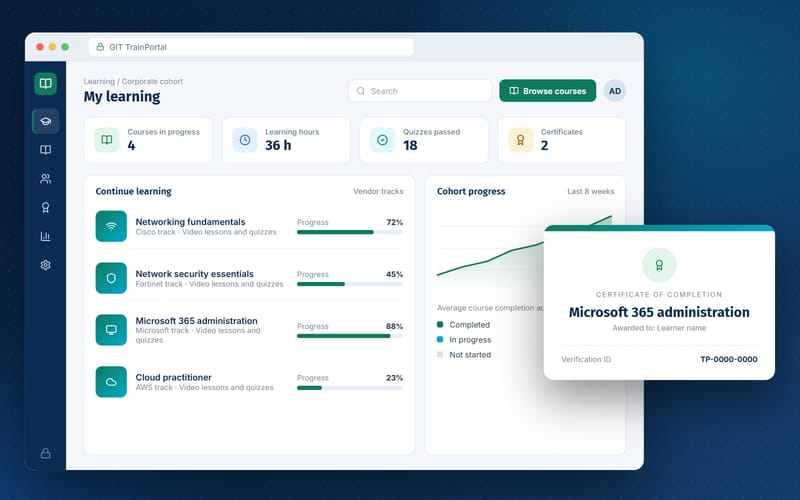
Task: Click the magnifier icon in Search box
Action: tap(361, 91)
